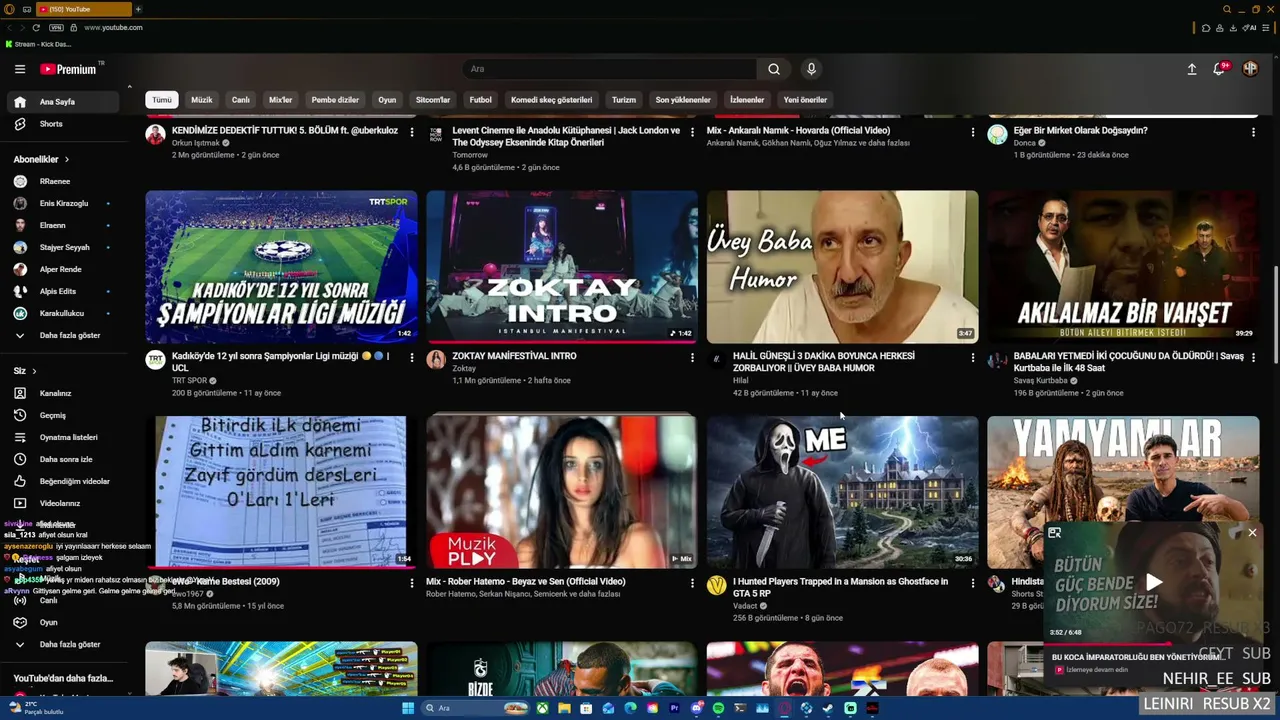This screenshot has width=1280, height=720.
Task: Select the Yeni öneriler chip
Action: (x=805, y=100)
